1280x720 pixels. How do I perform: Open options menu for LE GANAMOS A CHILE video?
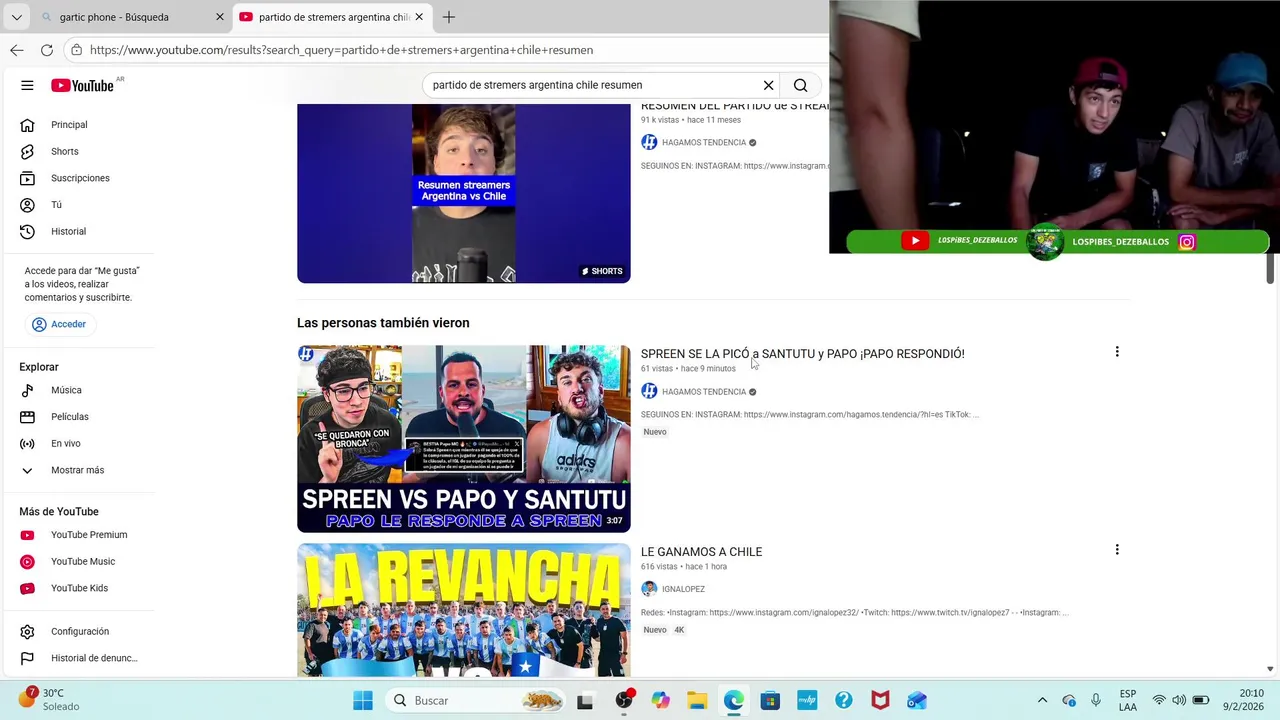pos(1117,550)
